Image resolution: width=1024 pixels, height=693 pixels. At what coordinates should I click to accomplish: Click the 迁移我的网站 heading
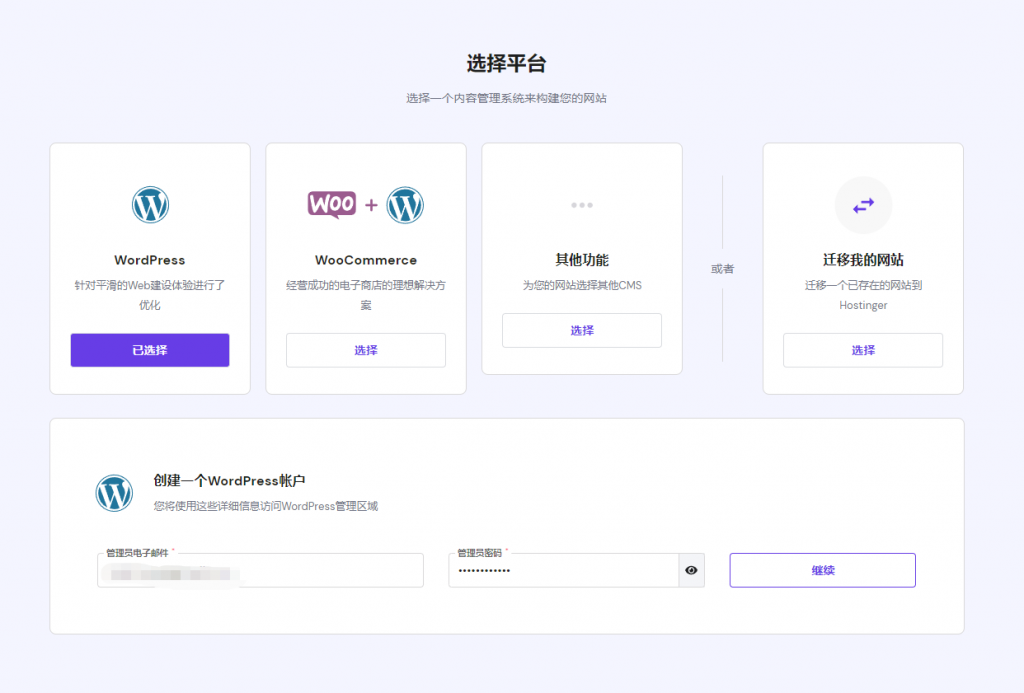tap(863, 260)
